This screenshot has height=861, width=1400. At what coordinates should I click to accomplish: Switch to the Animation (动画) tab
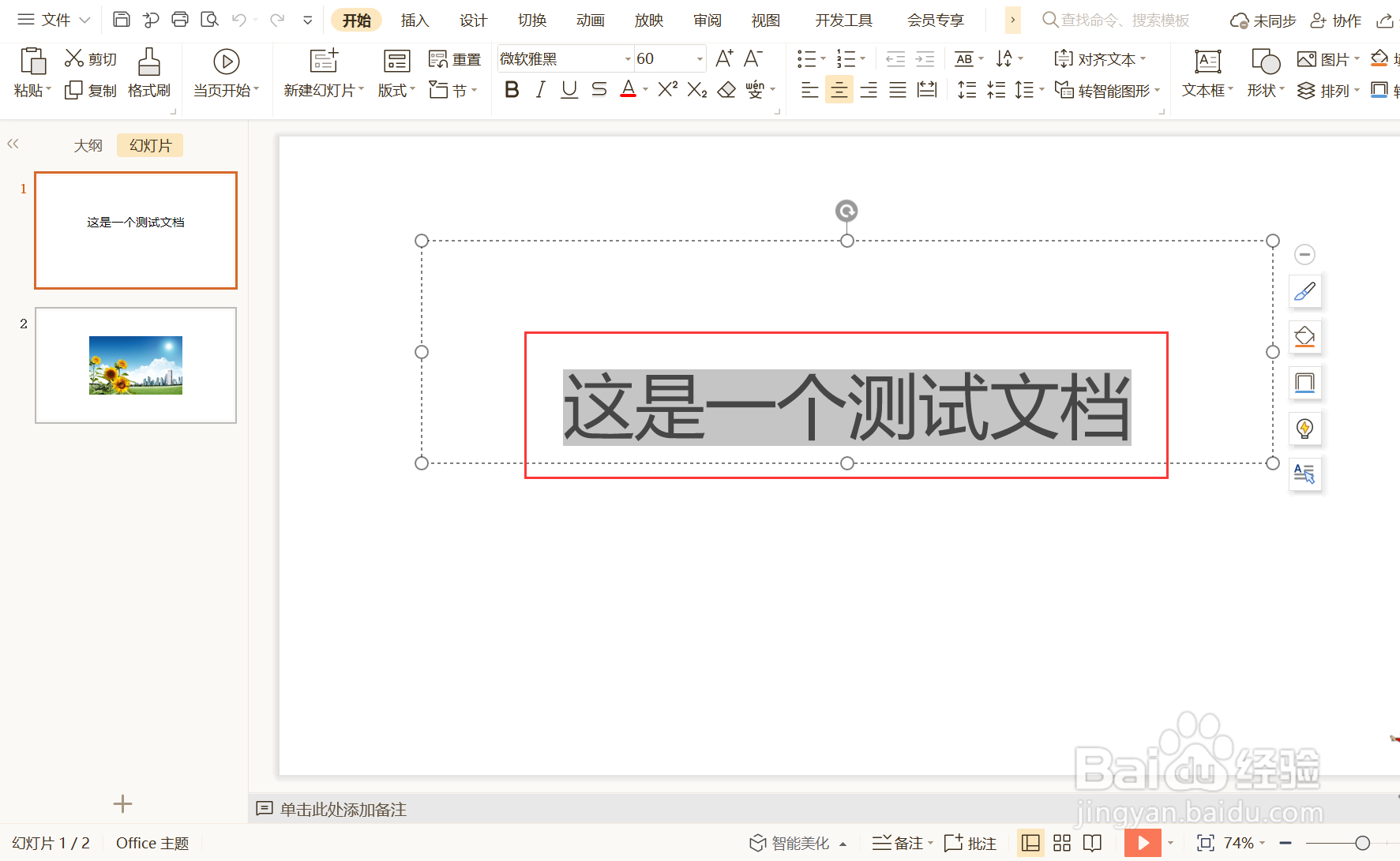point(590,21)
